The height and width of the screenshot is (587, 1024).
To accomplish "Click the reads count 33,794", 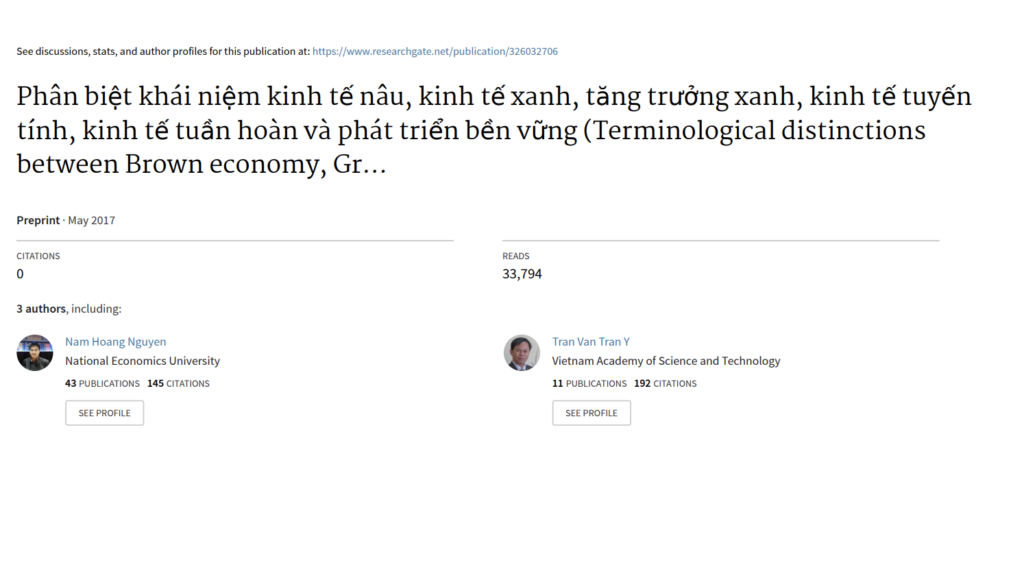I will point(522,274).
